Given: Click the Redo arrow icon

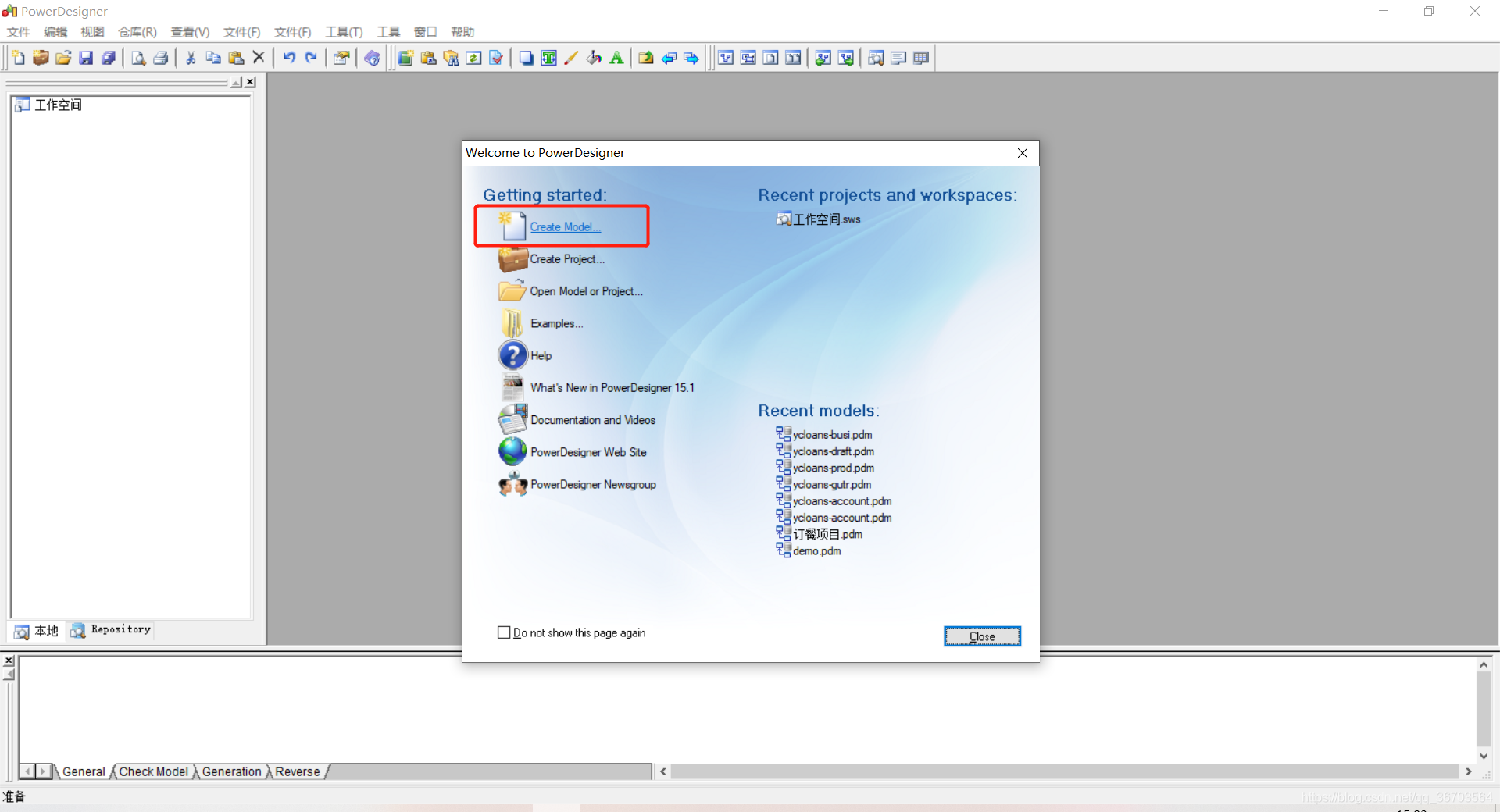Looking at the screenshot, I should point(311,58).
